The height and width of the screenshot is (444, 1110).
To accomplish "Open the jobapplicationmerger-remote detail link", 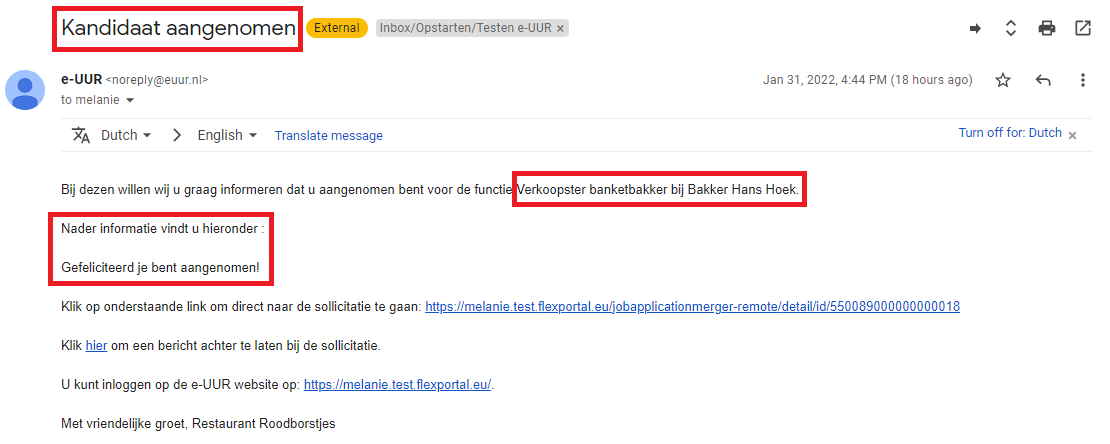I will click(x=692, y=307).
